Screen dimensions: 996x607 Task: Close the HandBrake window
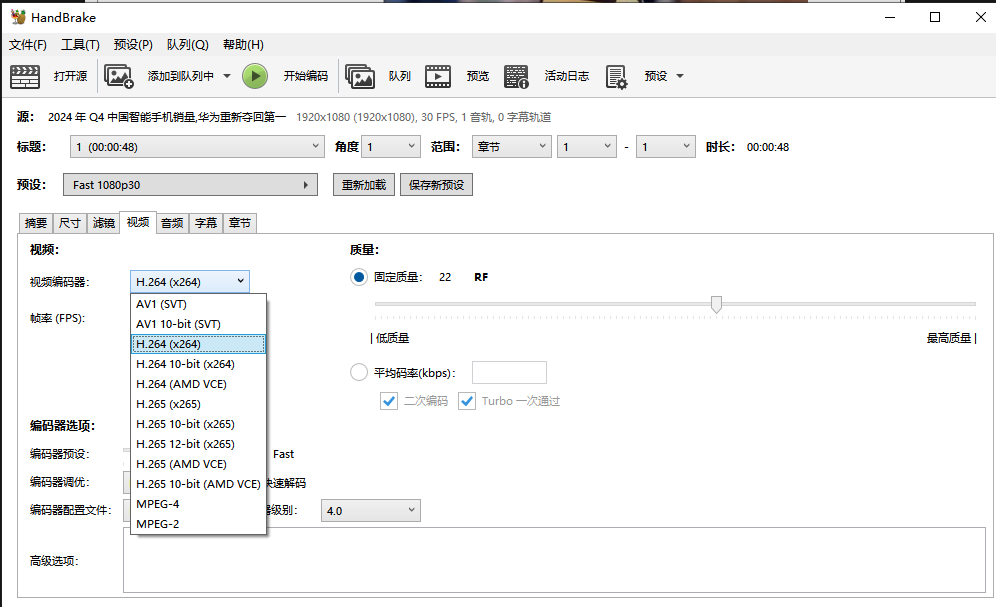click(980, 17)
